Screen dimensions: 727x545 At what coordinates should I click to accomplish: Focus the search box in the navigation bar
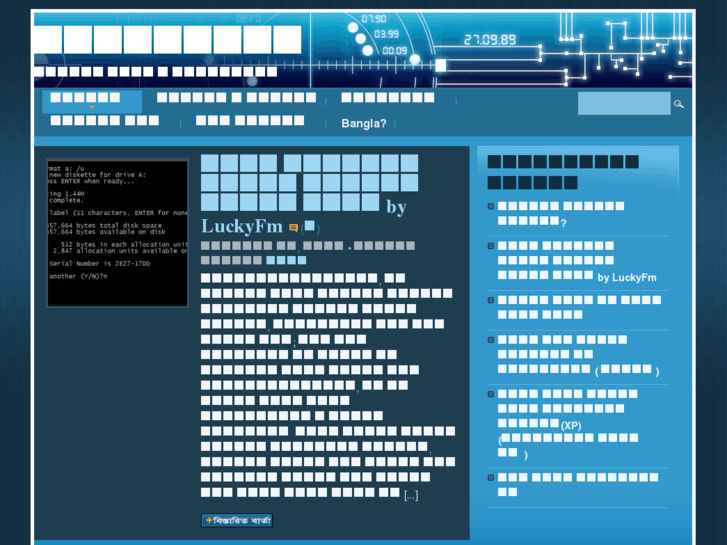tap(624, 103)
